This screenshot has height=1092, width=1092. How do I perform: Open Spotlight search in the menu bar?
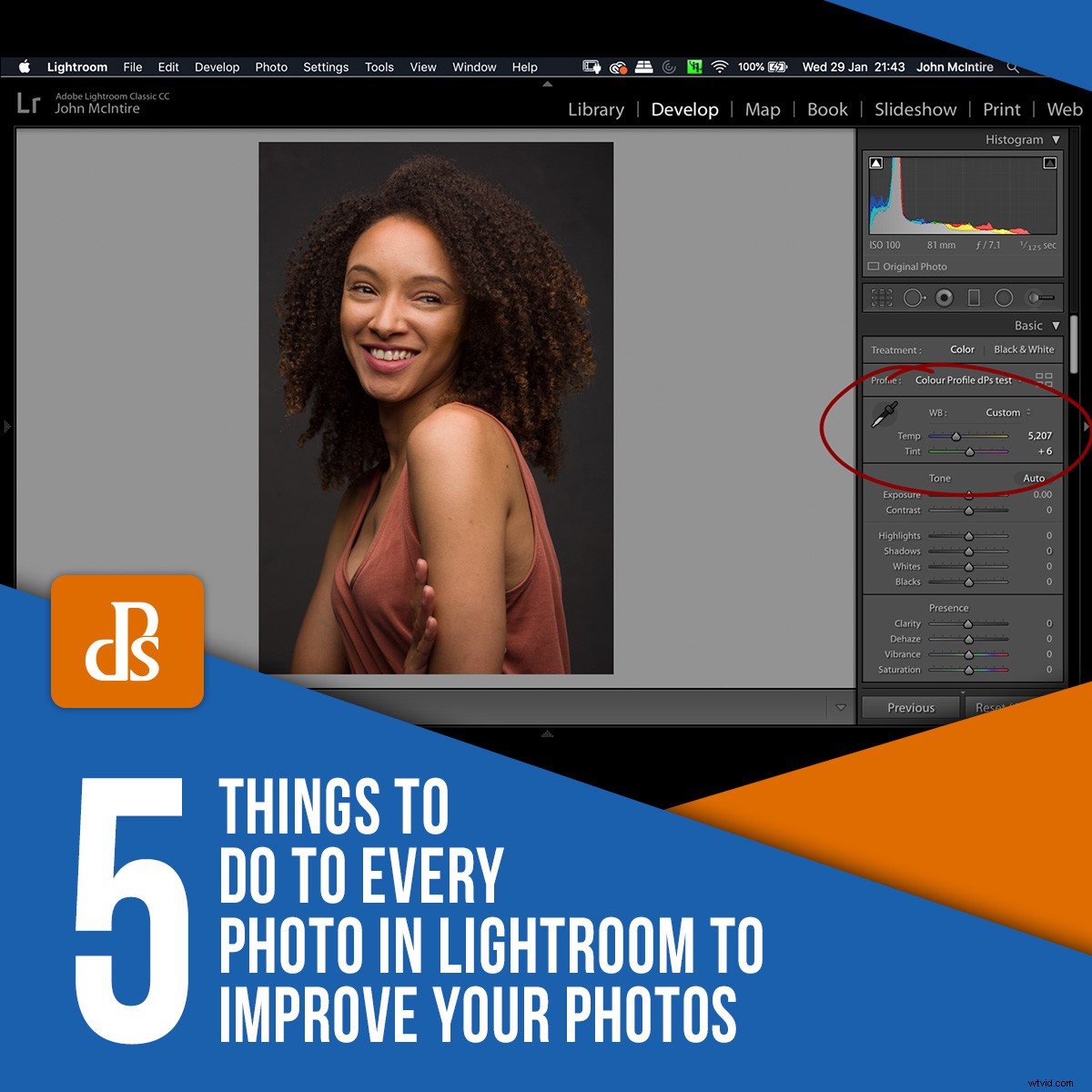pyautogui.click(x=1012, y=66)
